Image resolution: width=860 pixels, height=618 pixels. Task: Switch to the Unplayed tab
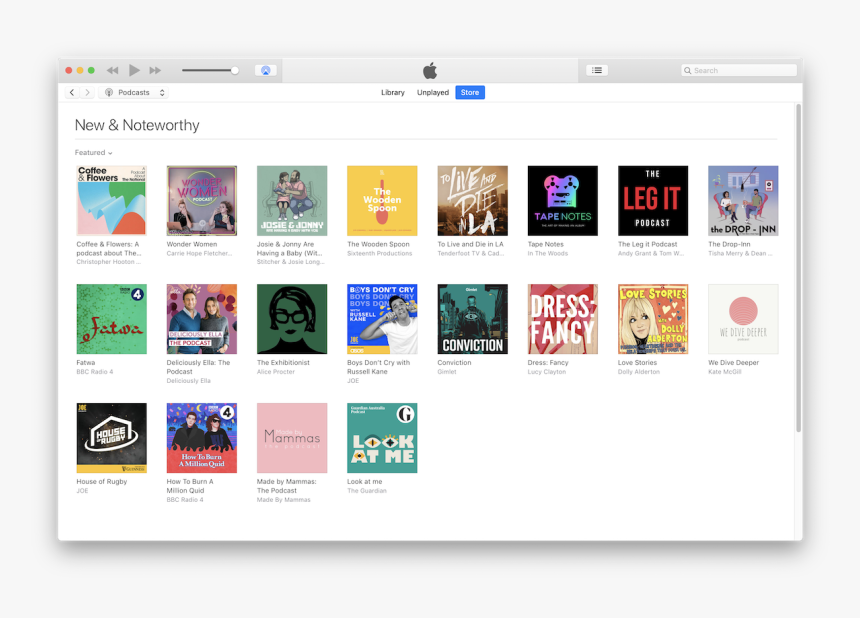pos(433,93)
